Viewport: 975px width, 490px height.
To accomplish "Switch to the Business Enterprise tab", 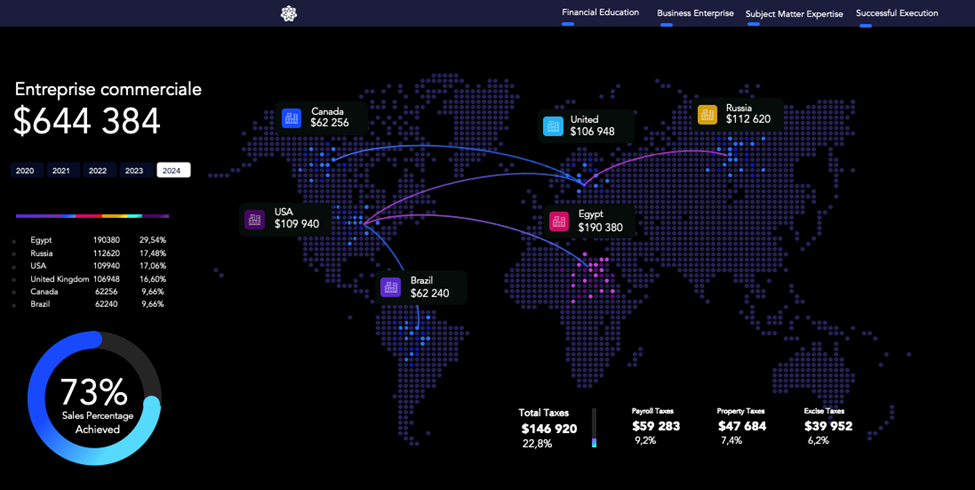I will 695,14.
